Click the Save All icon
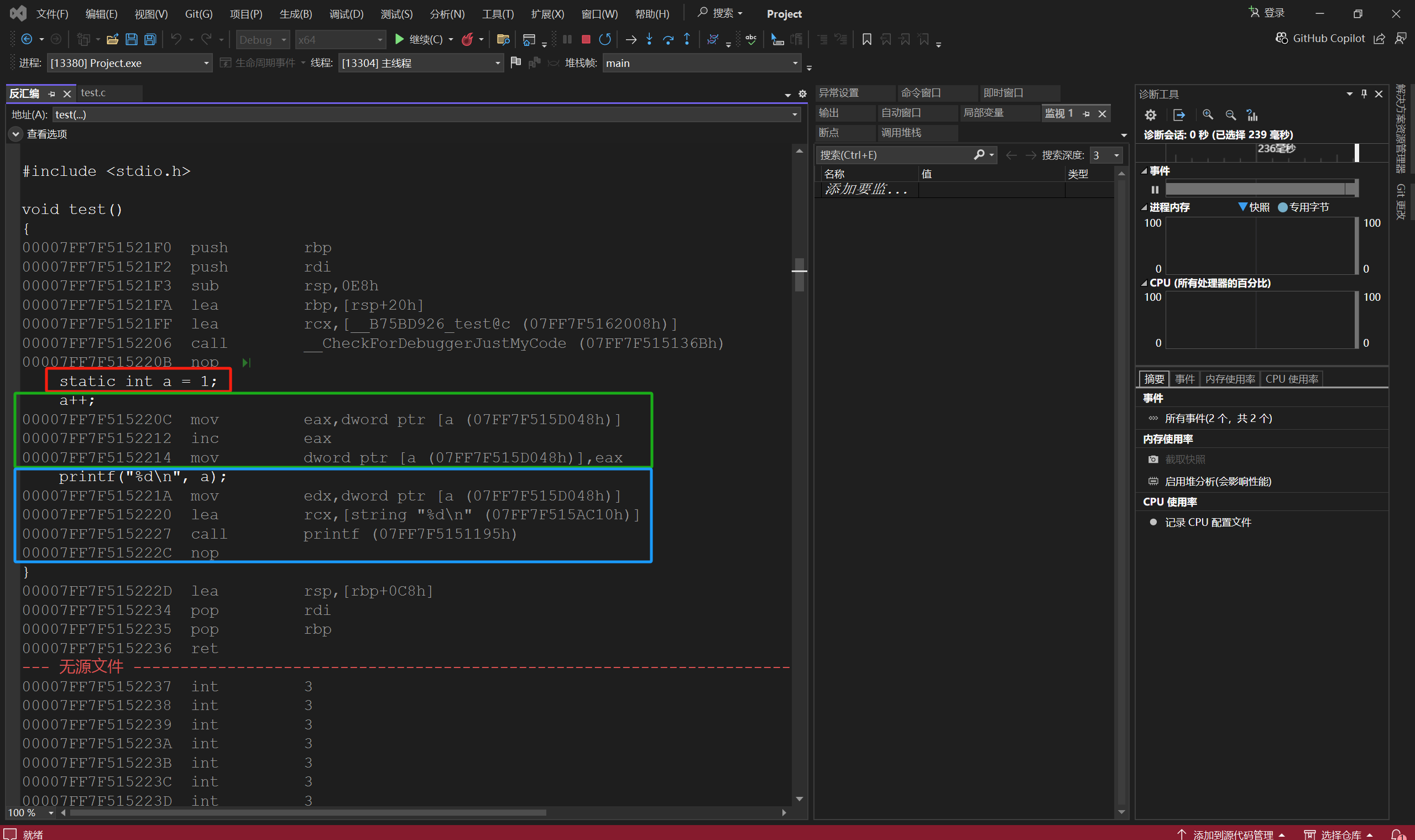This screenshot has width=1415, height=840. [150, 39]
